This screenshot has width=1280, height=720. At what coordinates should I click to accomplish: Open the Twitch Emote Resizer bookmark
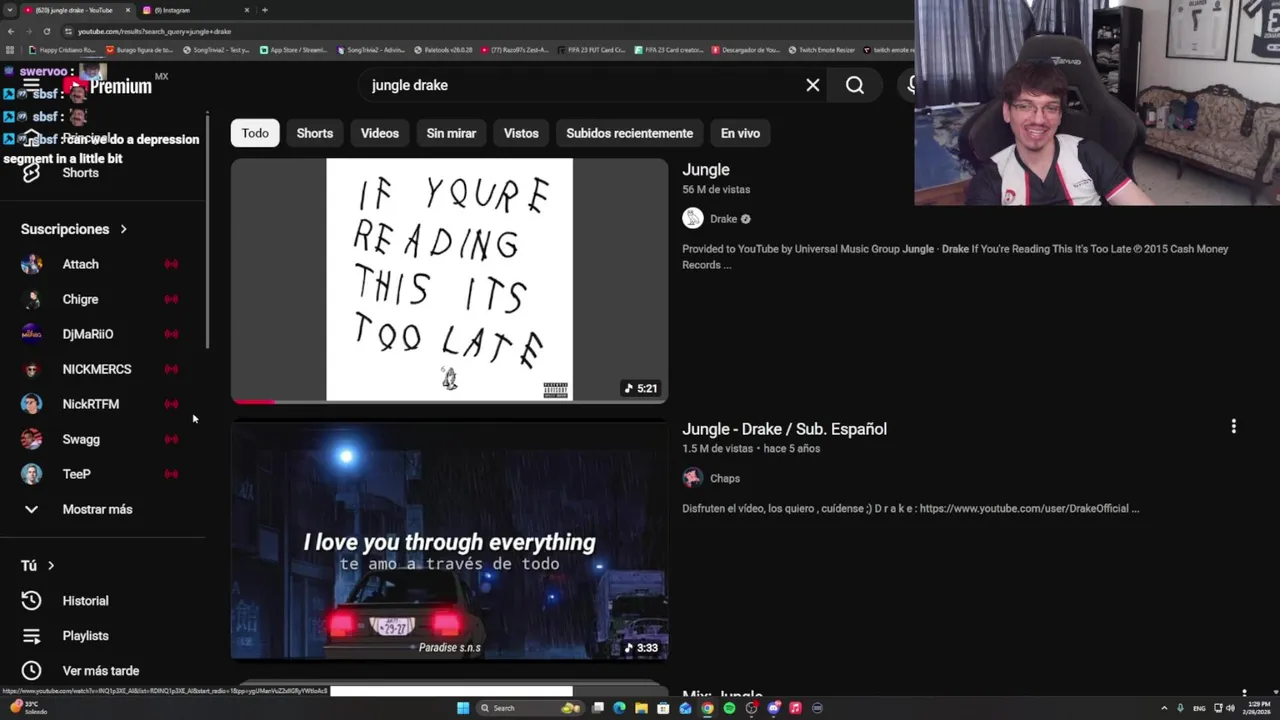pyautogui.click(x=821, y=50)
